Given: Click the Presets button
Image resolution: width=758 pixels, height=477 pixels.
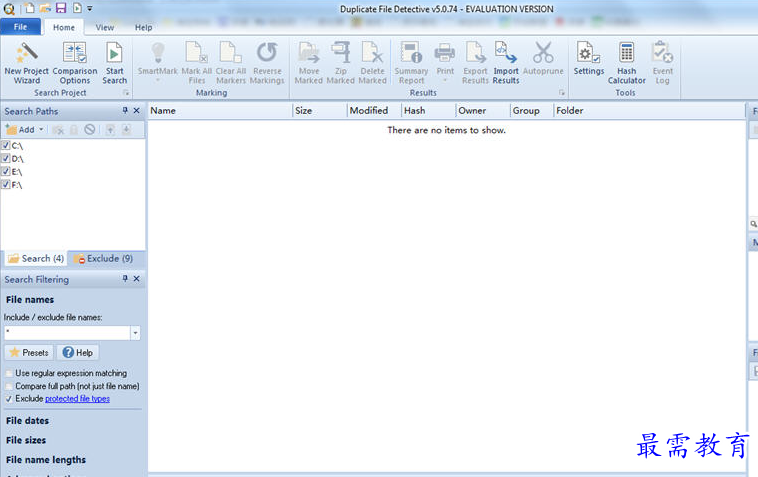Looking at the screenshot, I should tap(29, 352).
